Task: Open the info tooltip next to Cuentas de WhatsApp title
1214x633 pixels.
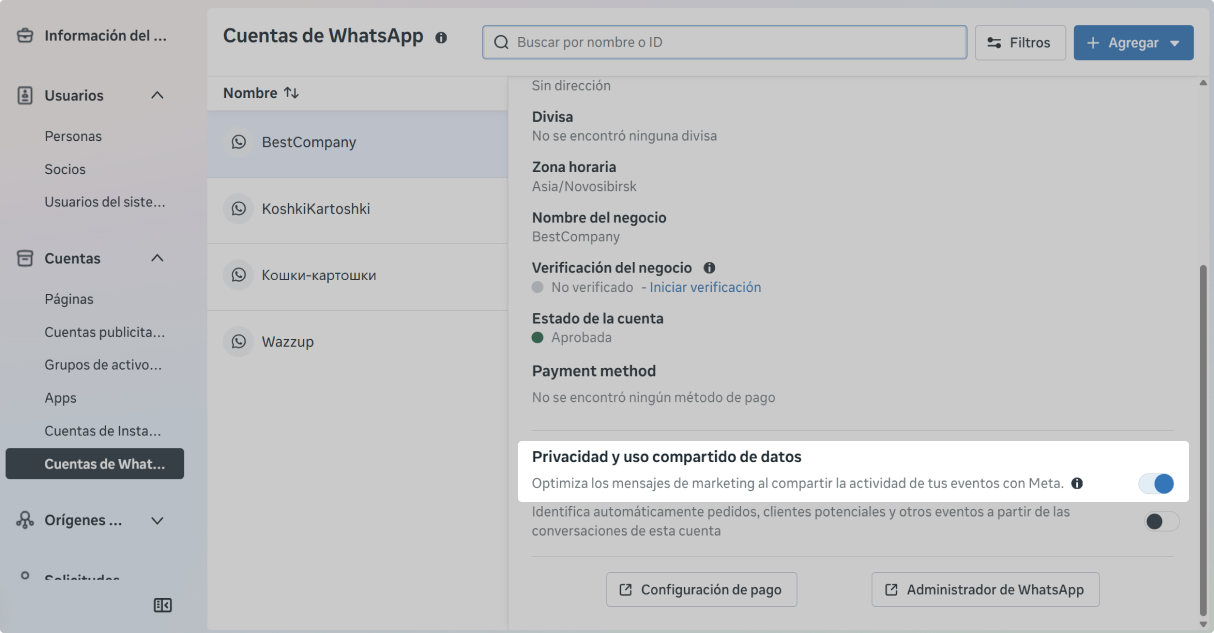Action: coord(441,36)
